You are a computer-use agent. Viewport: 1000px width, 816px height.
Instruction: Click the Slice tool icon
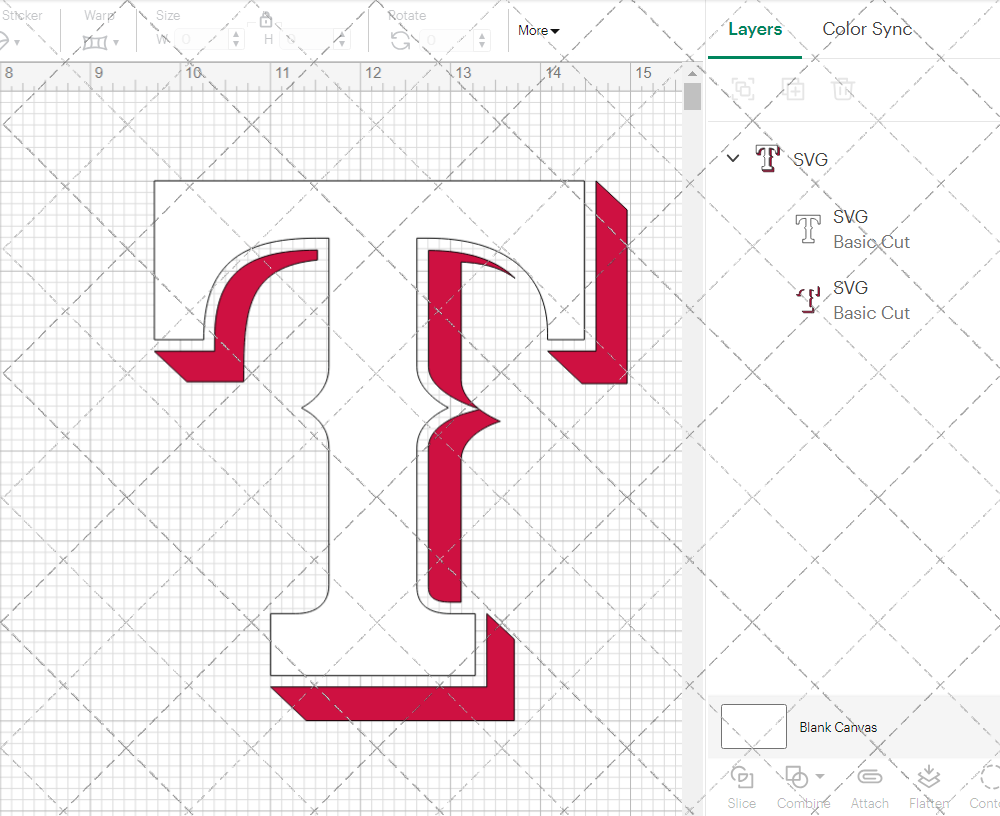pyautogui.click(x=742, y=778)
